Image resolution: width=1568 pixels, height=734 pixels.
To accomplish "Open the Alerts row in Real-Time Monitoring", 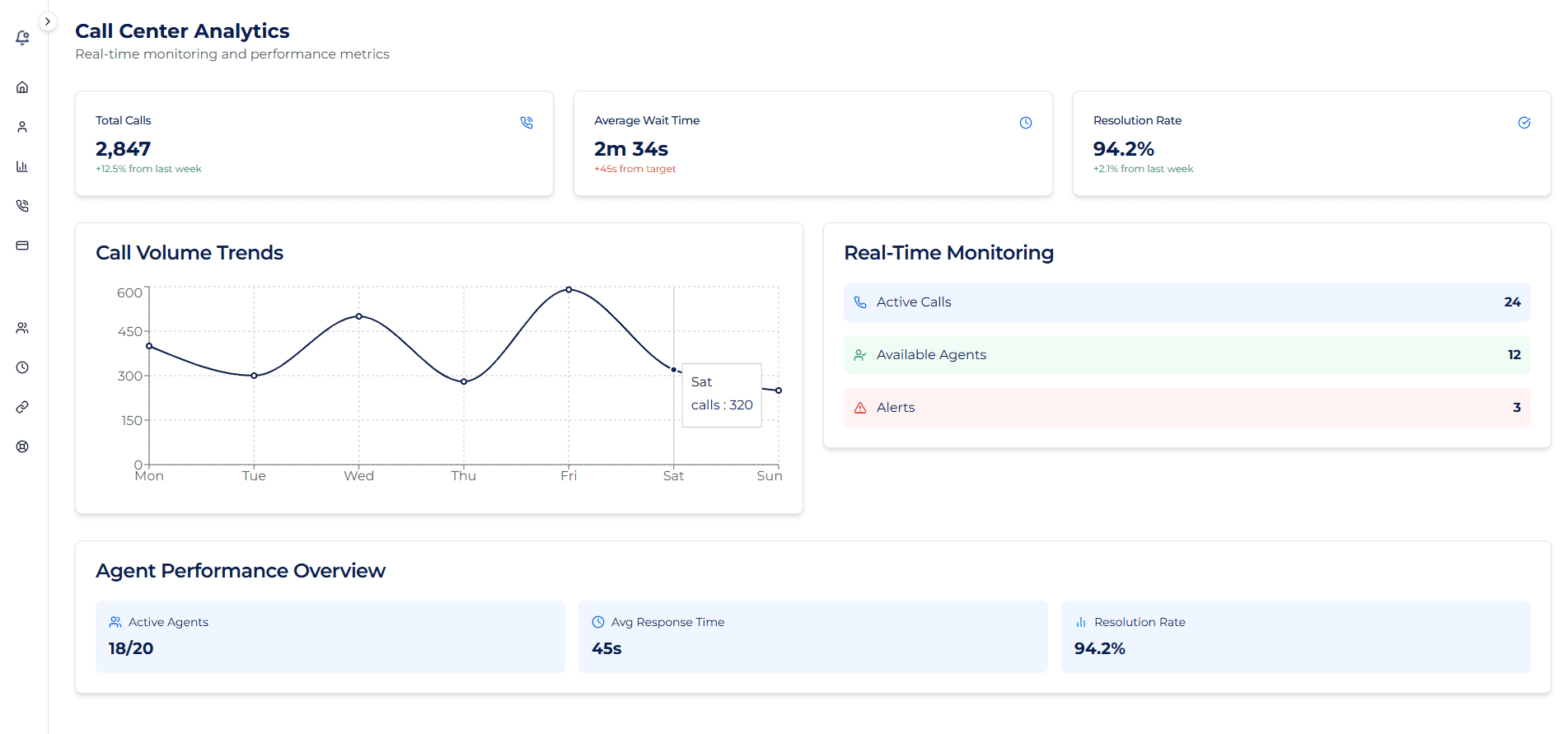I will click(1187, 408).
